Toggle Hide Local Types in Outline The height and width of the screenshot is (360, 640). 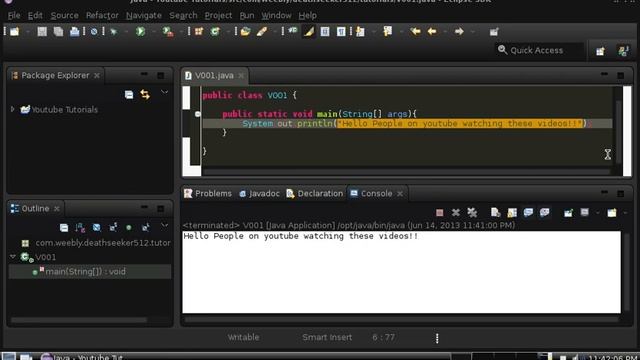(x=145, y=227)
